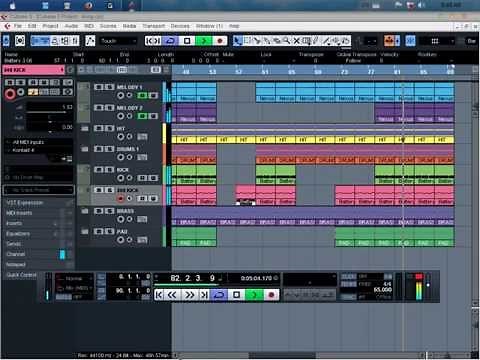Open the Quick Controls inspector section
The image size is (480, 360).
[22, 275]
